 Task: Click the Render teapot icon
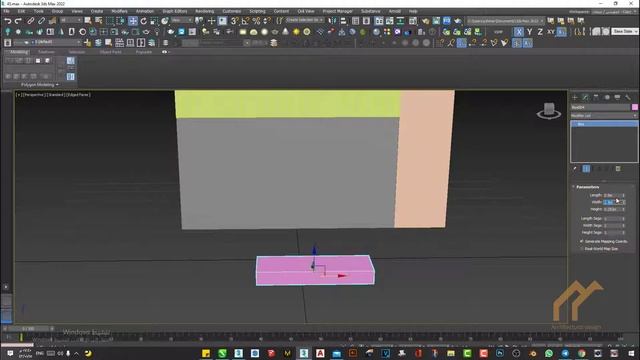pyautogui.click(x=458, y=20)
